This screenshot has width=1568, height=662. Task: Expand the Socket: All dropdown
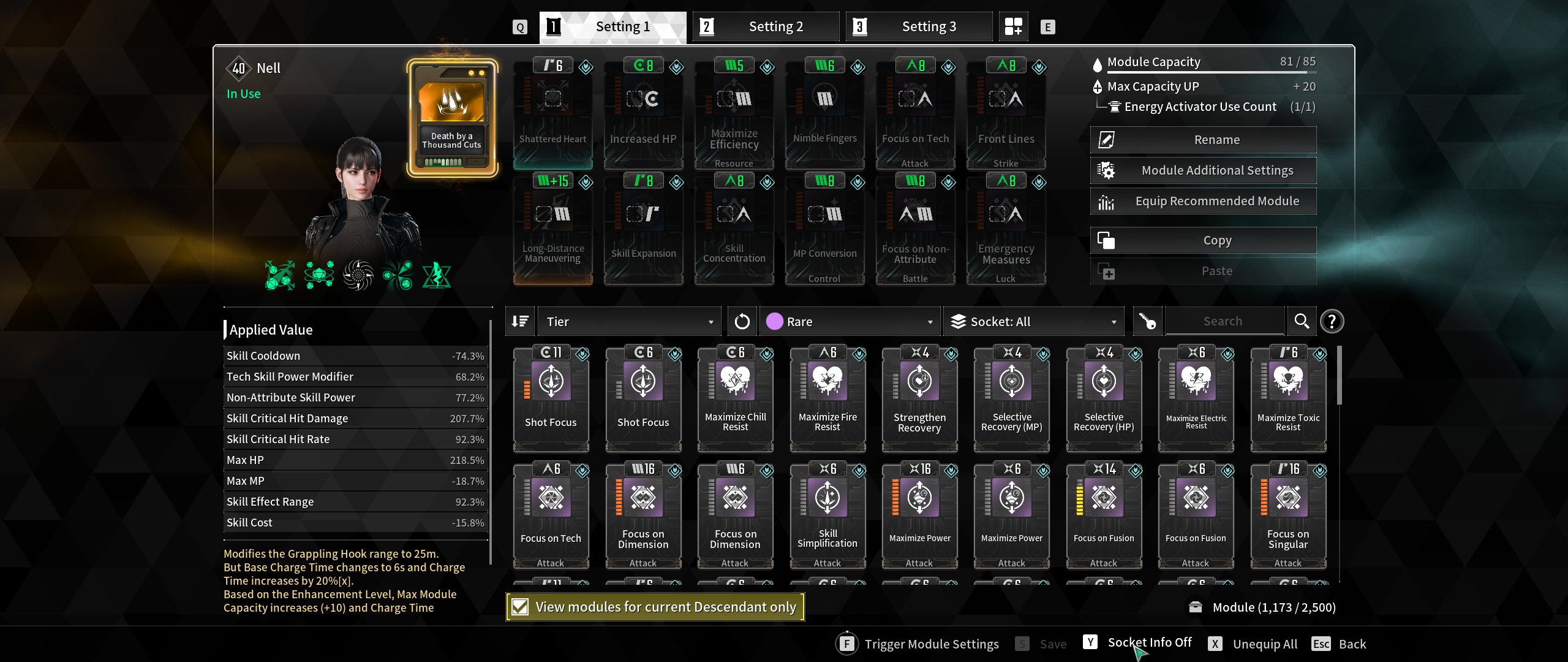1034,321
